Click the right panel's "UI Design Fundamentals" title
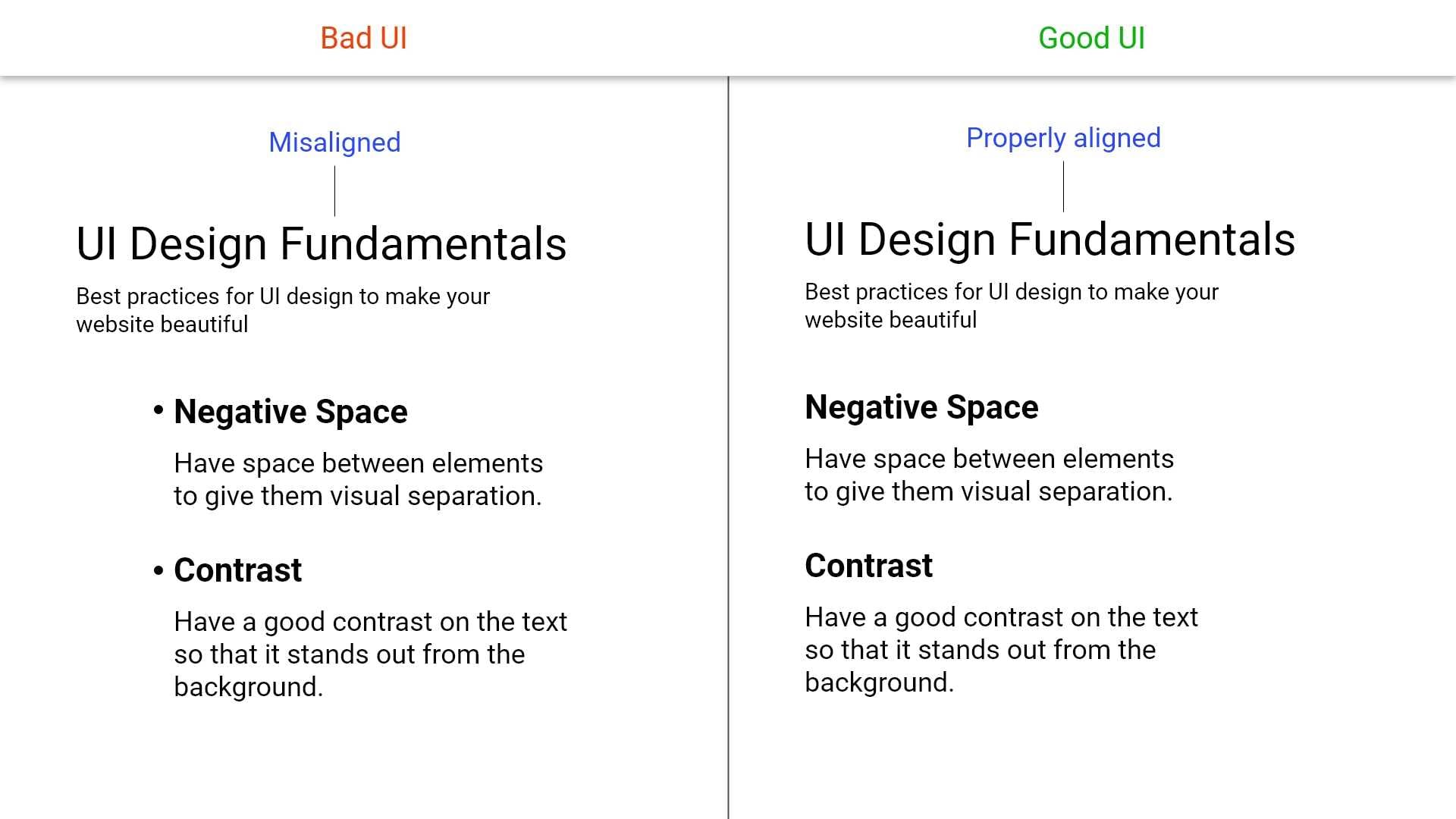The image size is (1456, 819). [x=1050, y=240]
